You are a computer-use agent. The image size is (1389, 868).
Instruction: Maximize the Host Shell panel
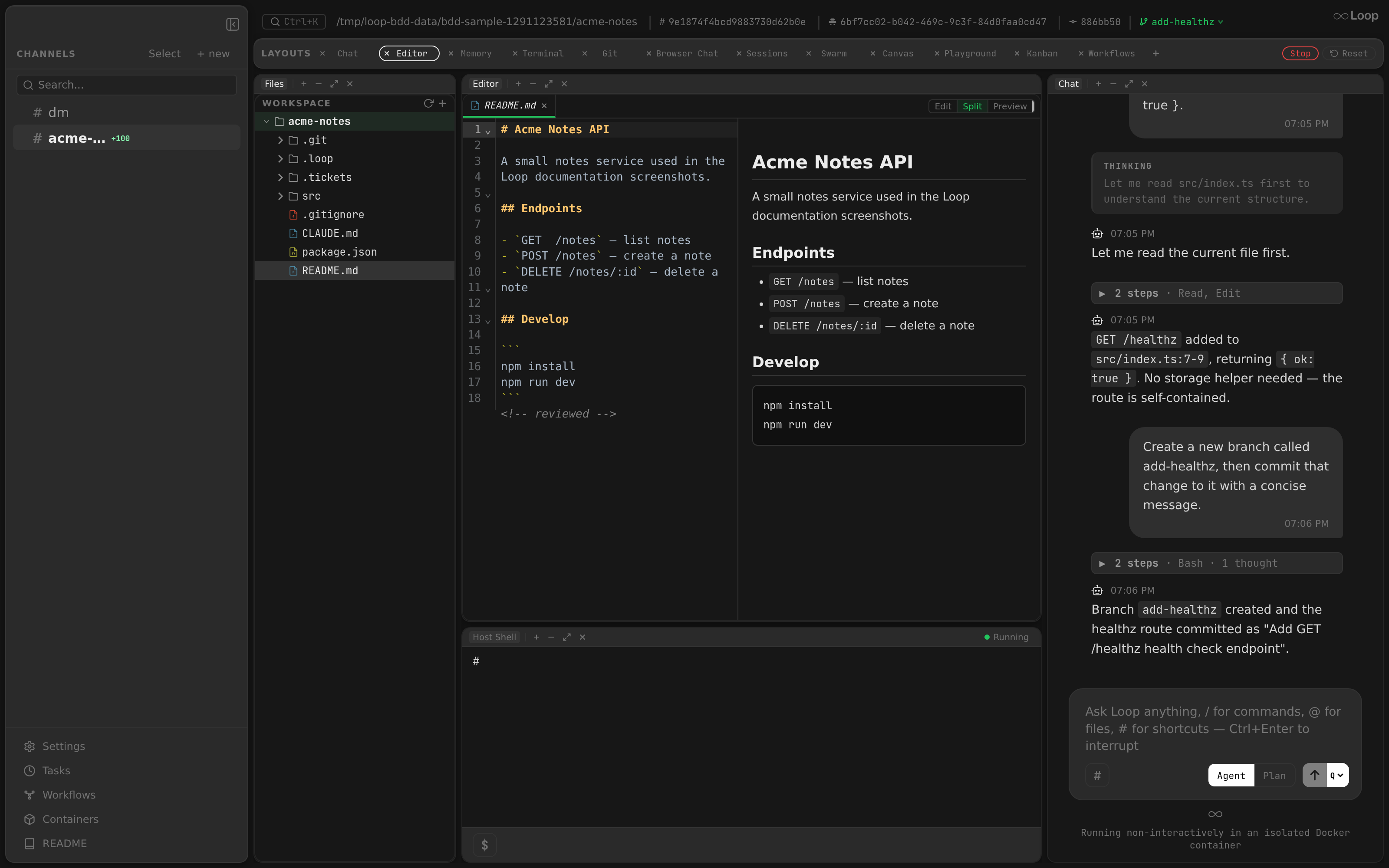(567, 637)
